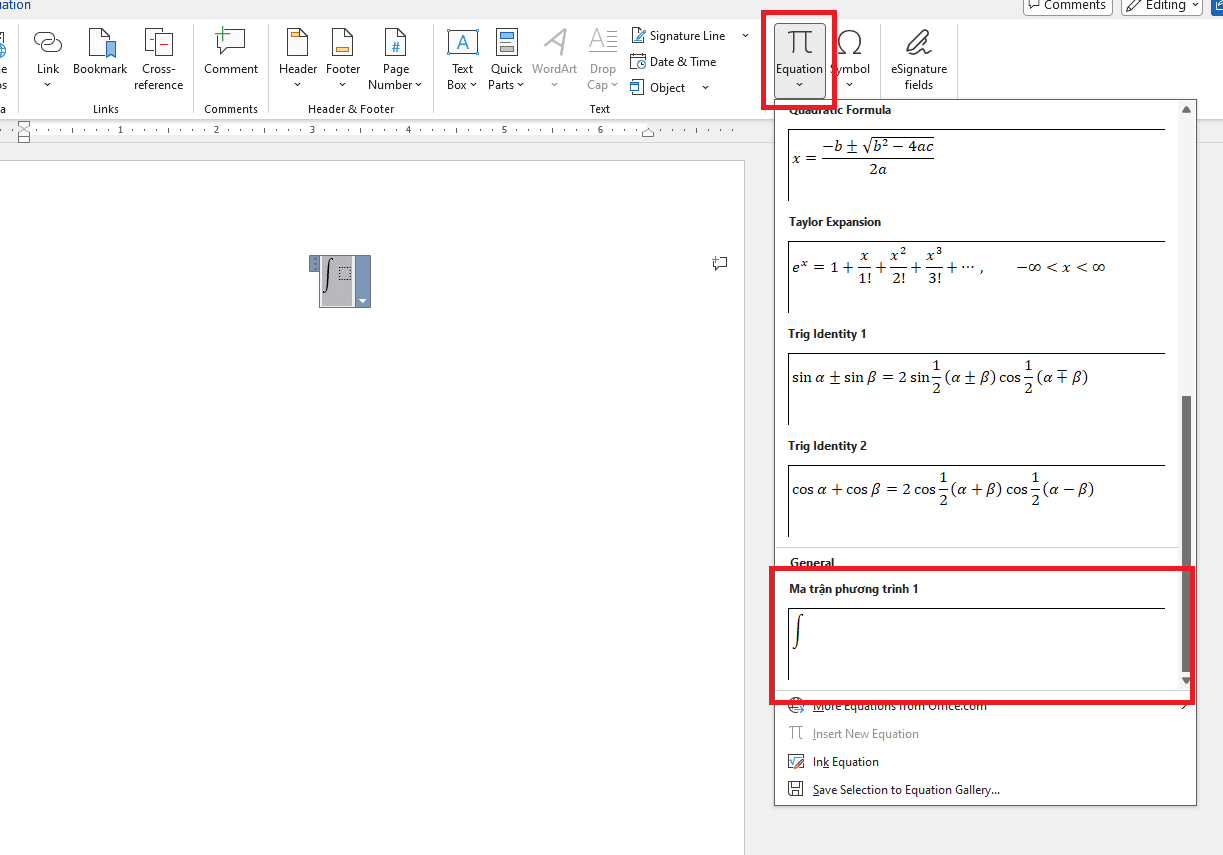The width and height of the screenshot is (1223, 855).
Task: Choose Ink Equation
Action: tap(985, 762)
